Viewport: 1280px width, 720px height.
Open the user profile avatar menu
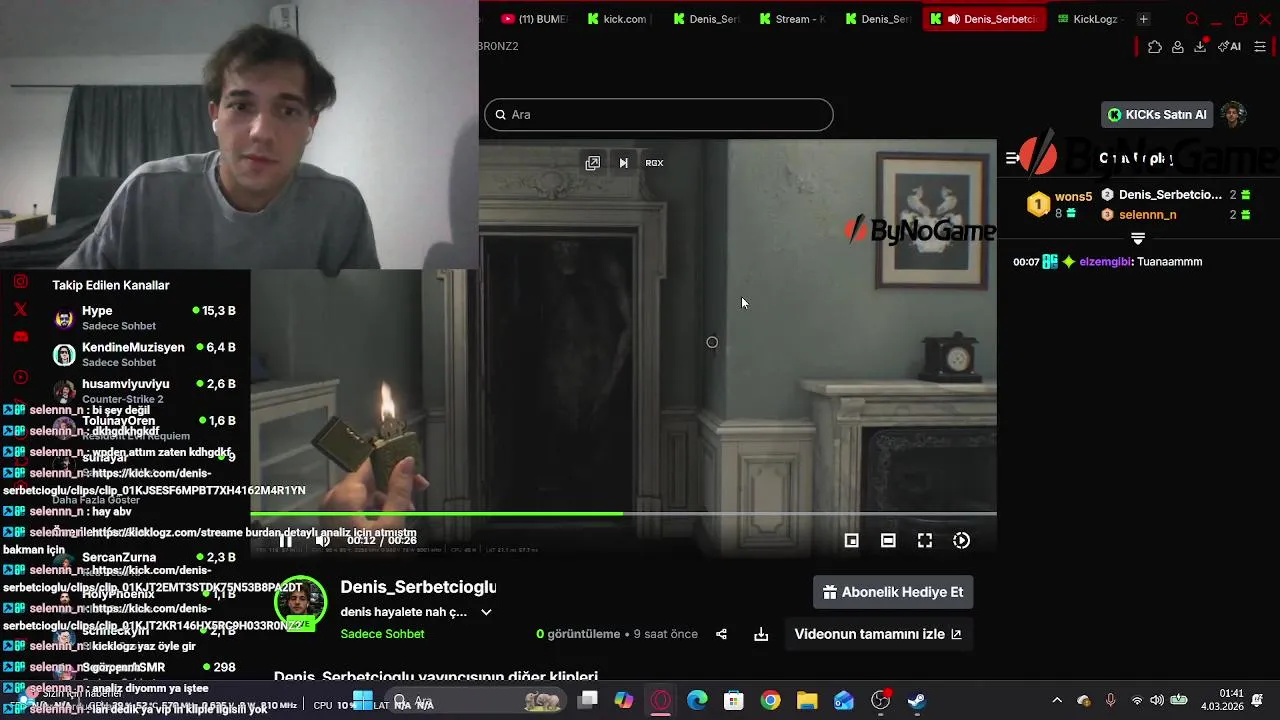pos(1234,114)
